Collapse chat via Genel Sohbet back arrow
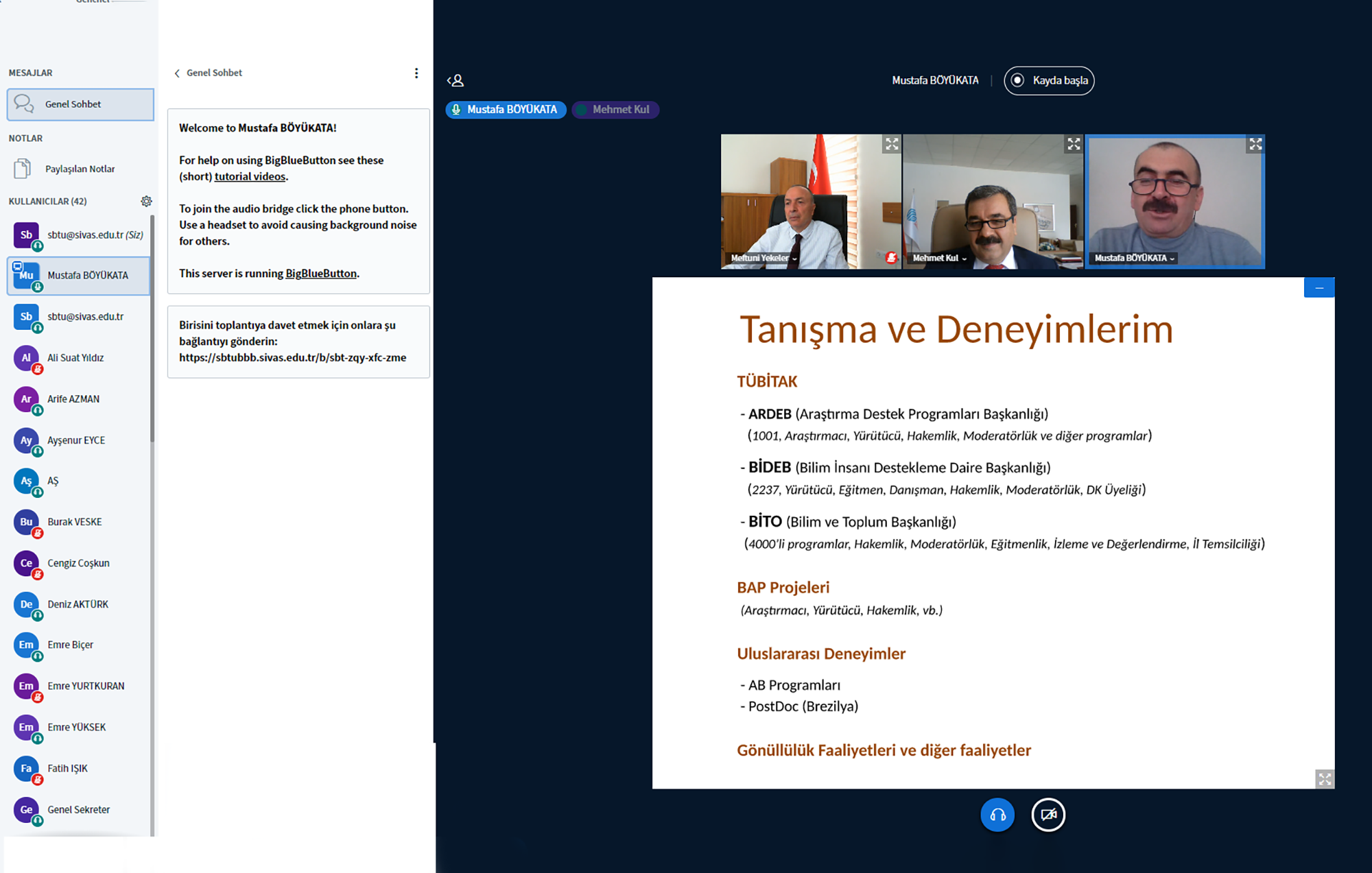The image size is (1372, 873). pyautogui.click(x=177, y=73)
